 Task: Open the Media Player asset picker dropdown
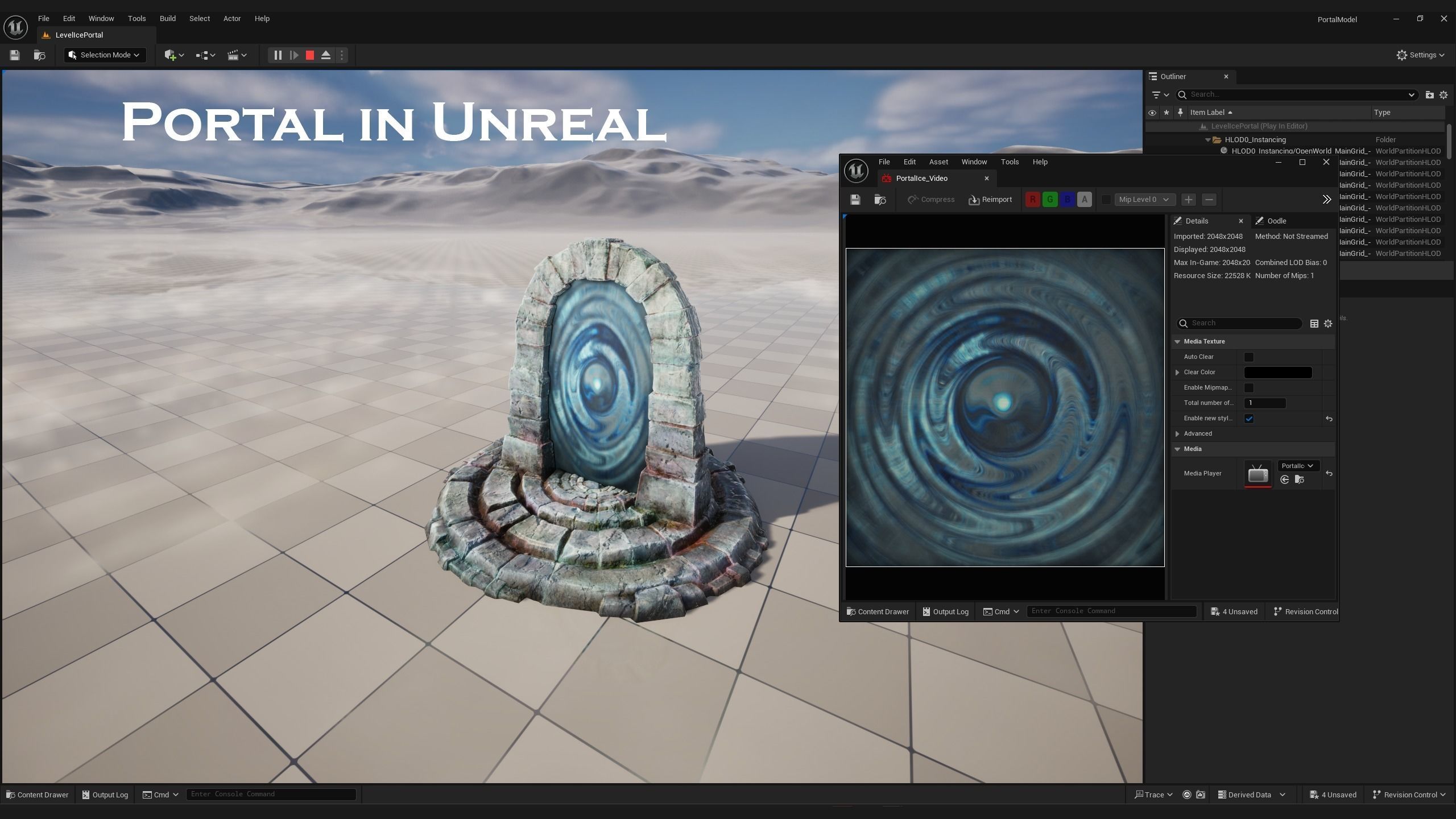(1298, 466)
